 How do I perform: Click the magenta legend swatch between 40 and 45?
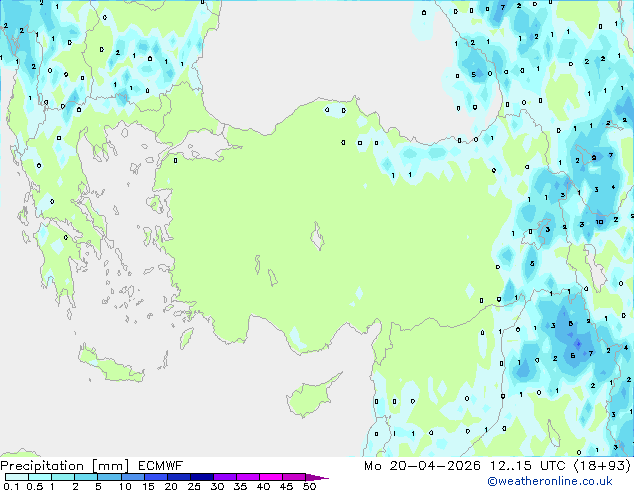[271, 477]
